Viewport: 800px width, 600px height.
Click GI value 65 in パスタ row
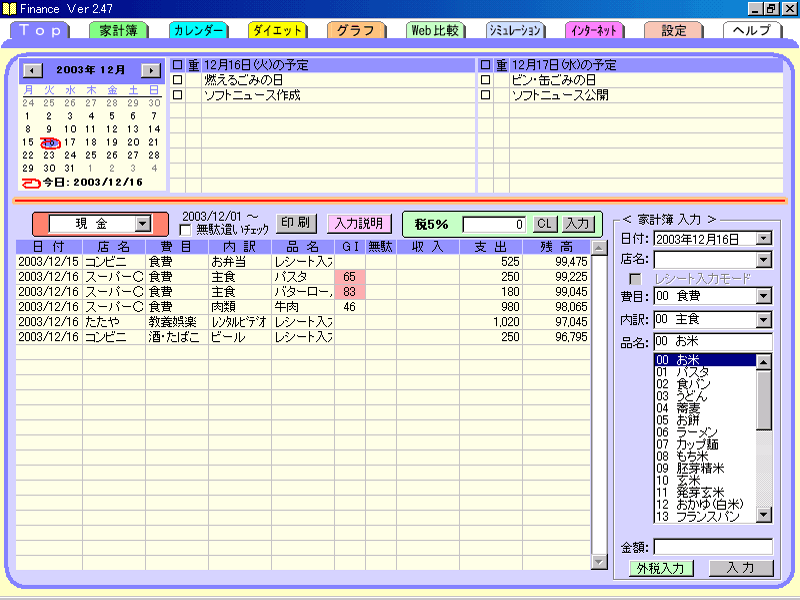click(349, 277)
